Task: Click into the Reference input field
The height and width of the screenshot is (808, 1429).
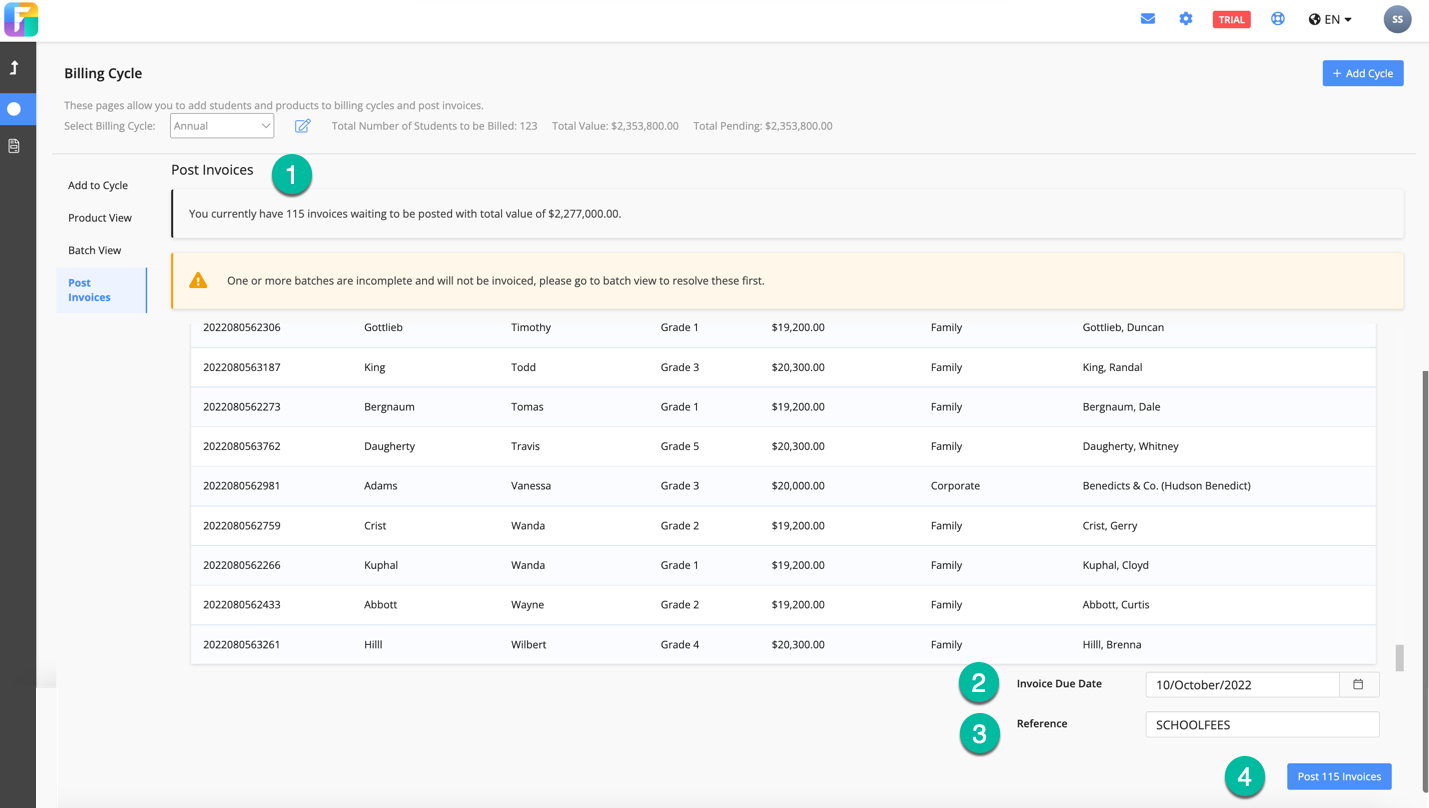Action: (x=1261, y=725)
